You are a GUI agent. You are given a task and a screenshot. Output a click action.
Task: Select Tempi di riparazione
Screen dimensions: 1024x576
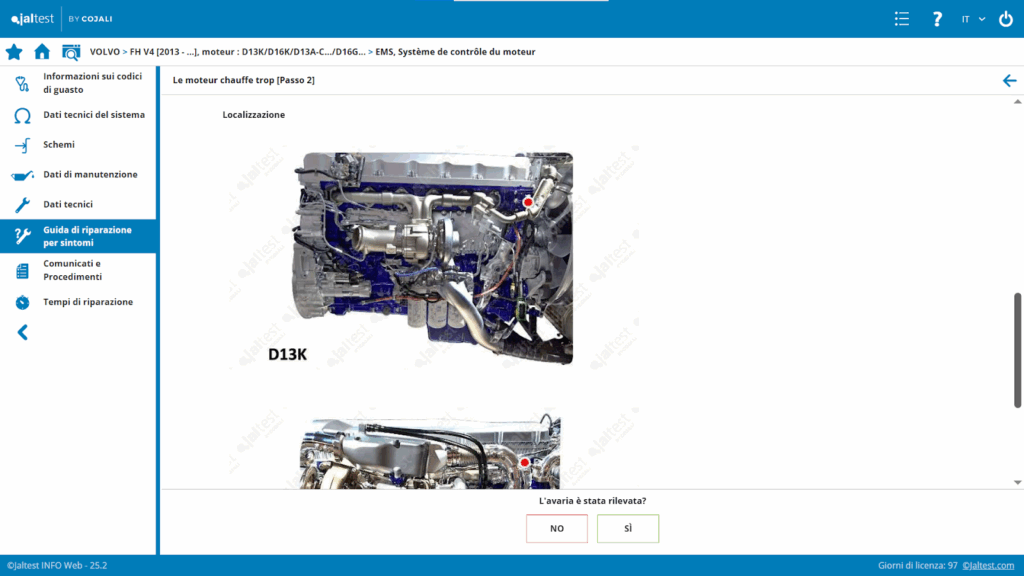[87, 302]
